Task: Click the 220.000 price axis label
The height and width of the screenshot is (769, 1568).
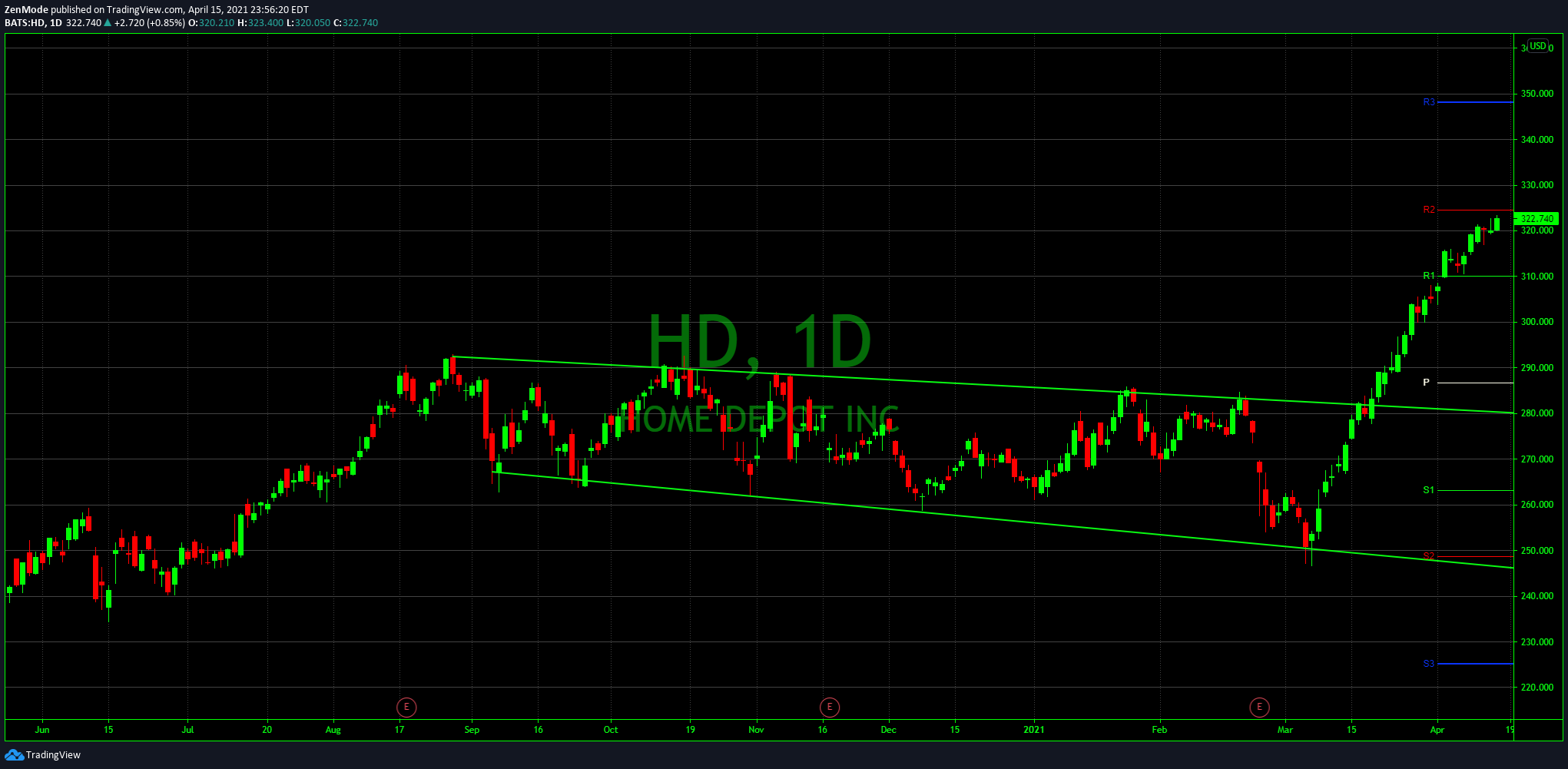Action: (x=1537, y=688)
